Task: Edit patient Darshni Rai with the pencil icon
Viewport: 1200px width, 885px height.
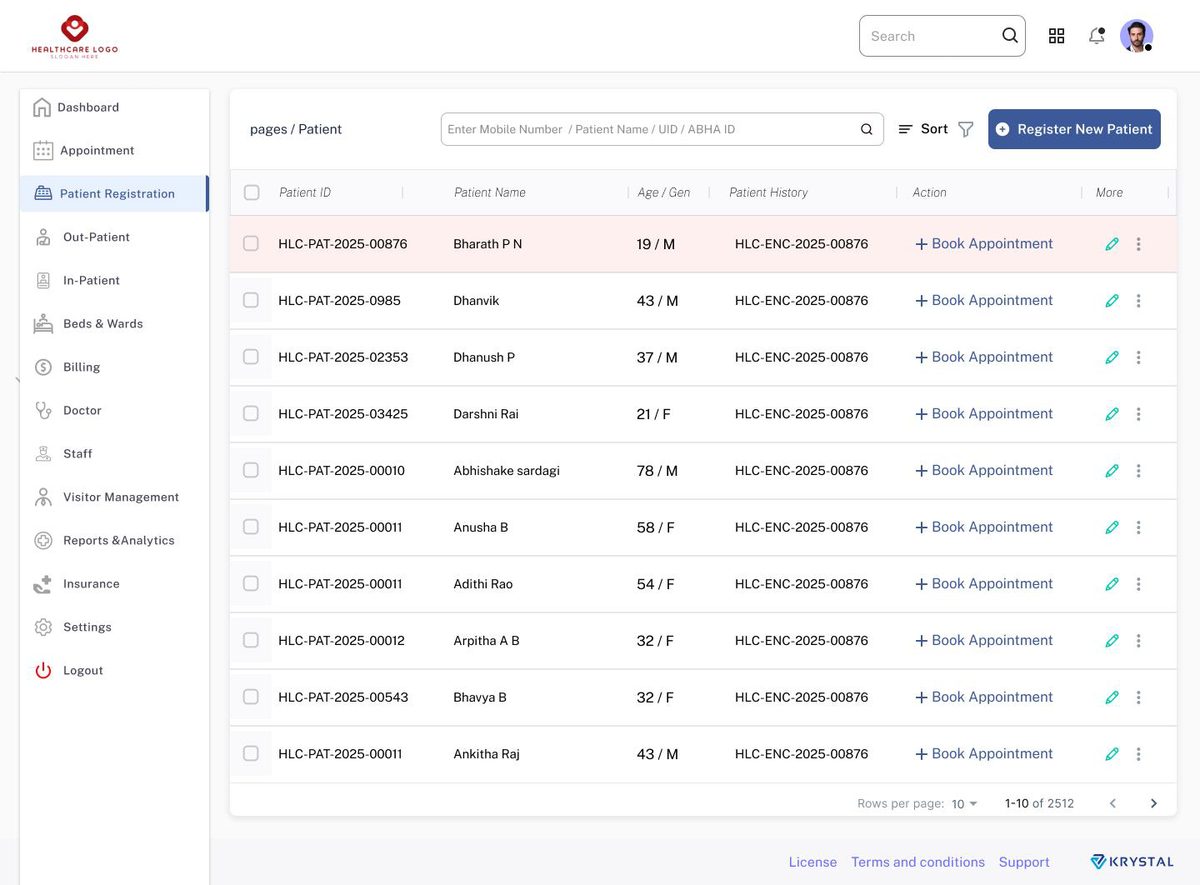Action: [1112, 414]
